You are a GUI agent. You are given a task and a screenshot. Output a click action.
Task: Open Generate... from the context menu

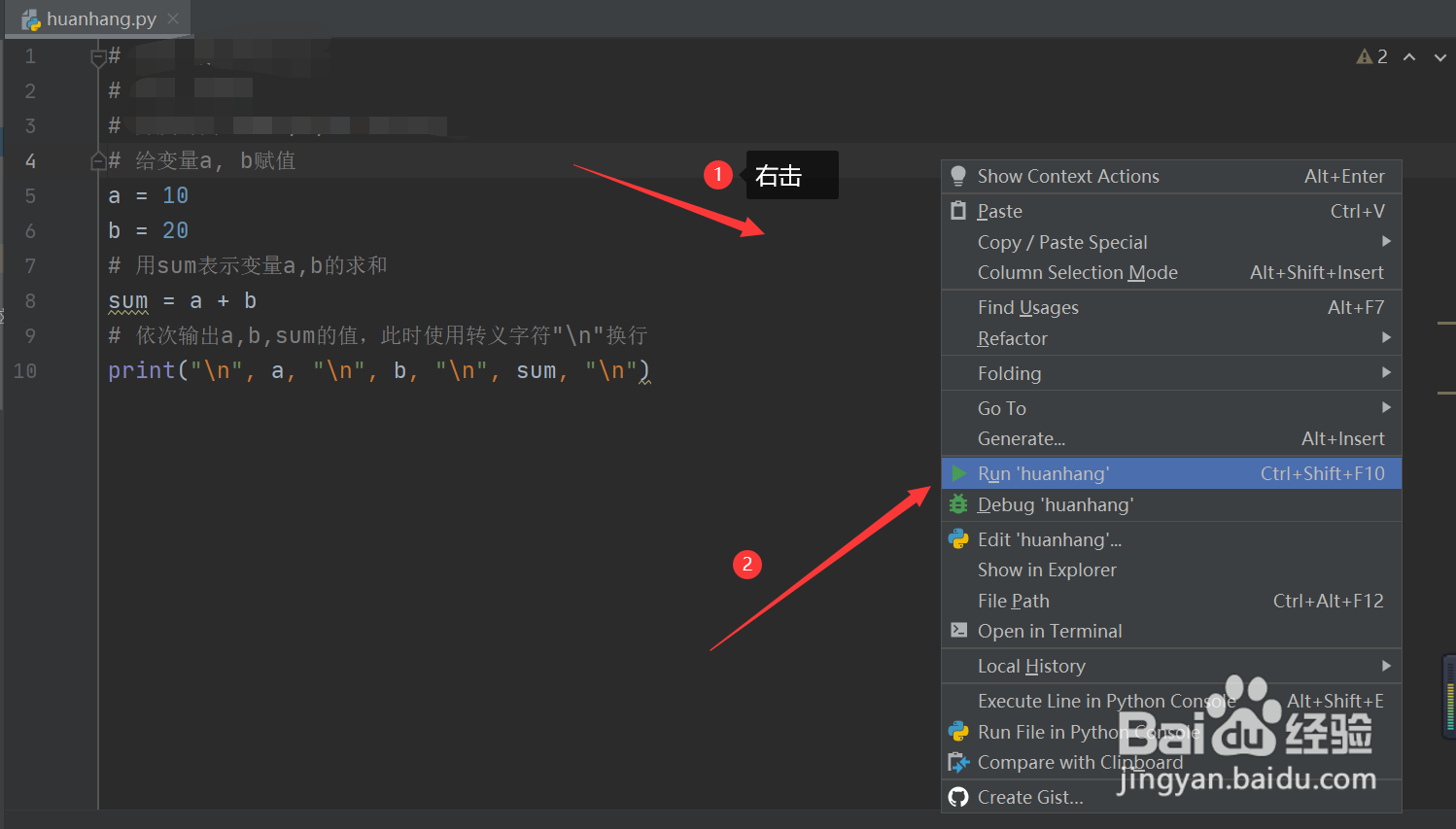1171,438
